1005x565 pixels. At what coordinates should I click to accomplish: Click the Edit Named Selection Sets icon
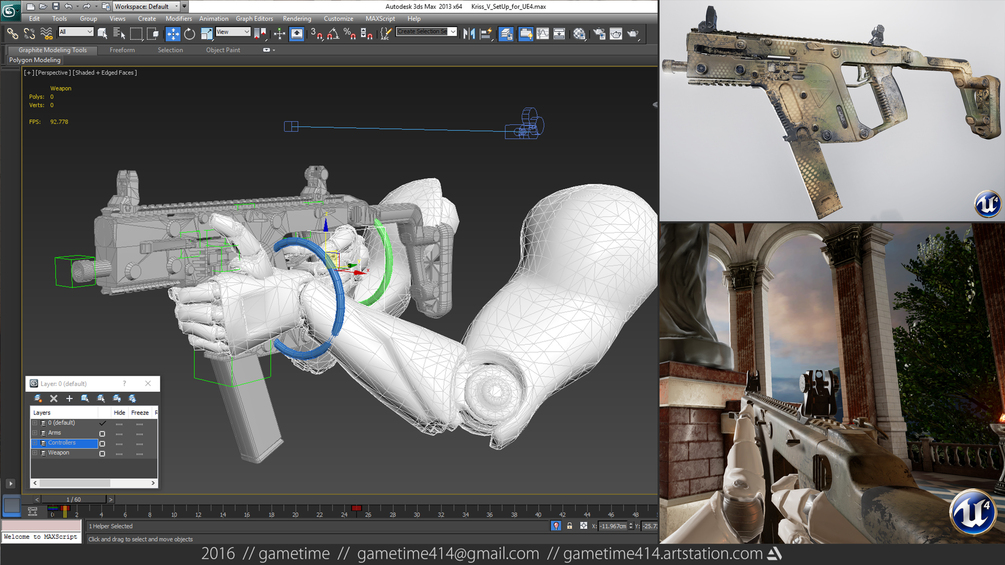(x=385, y=33)
